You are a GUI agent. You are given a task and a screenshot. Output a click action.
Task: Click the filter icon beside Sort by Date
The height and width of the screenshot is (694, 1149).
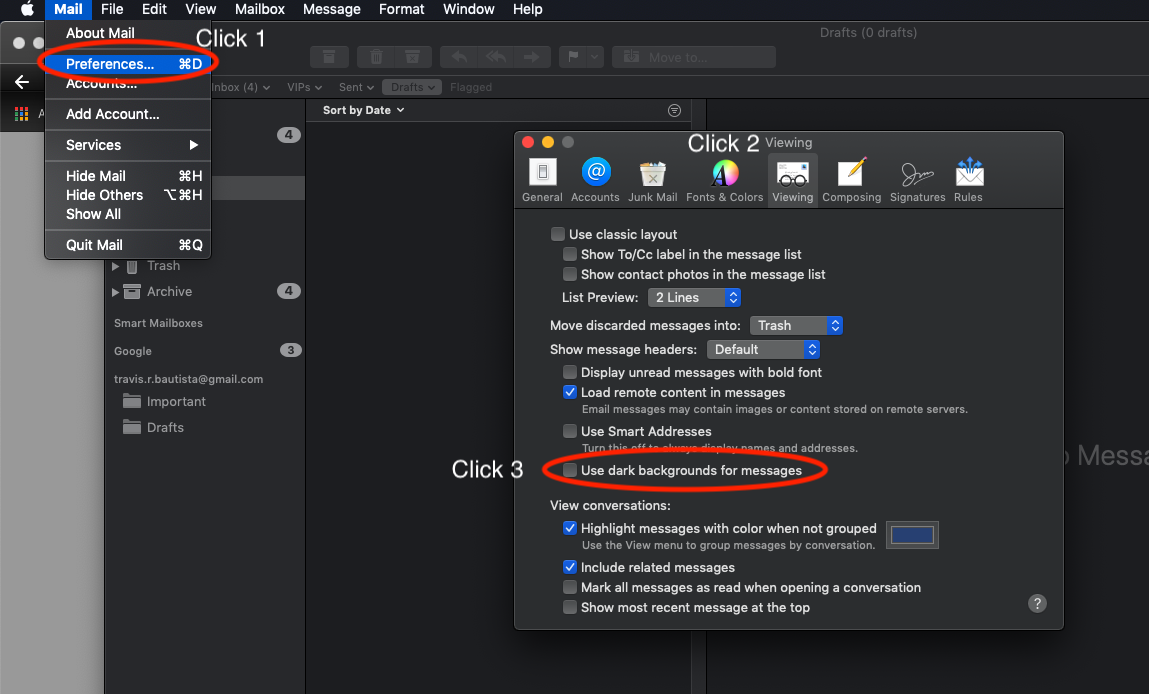click(674, 110)
